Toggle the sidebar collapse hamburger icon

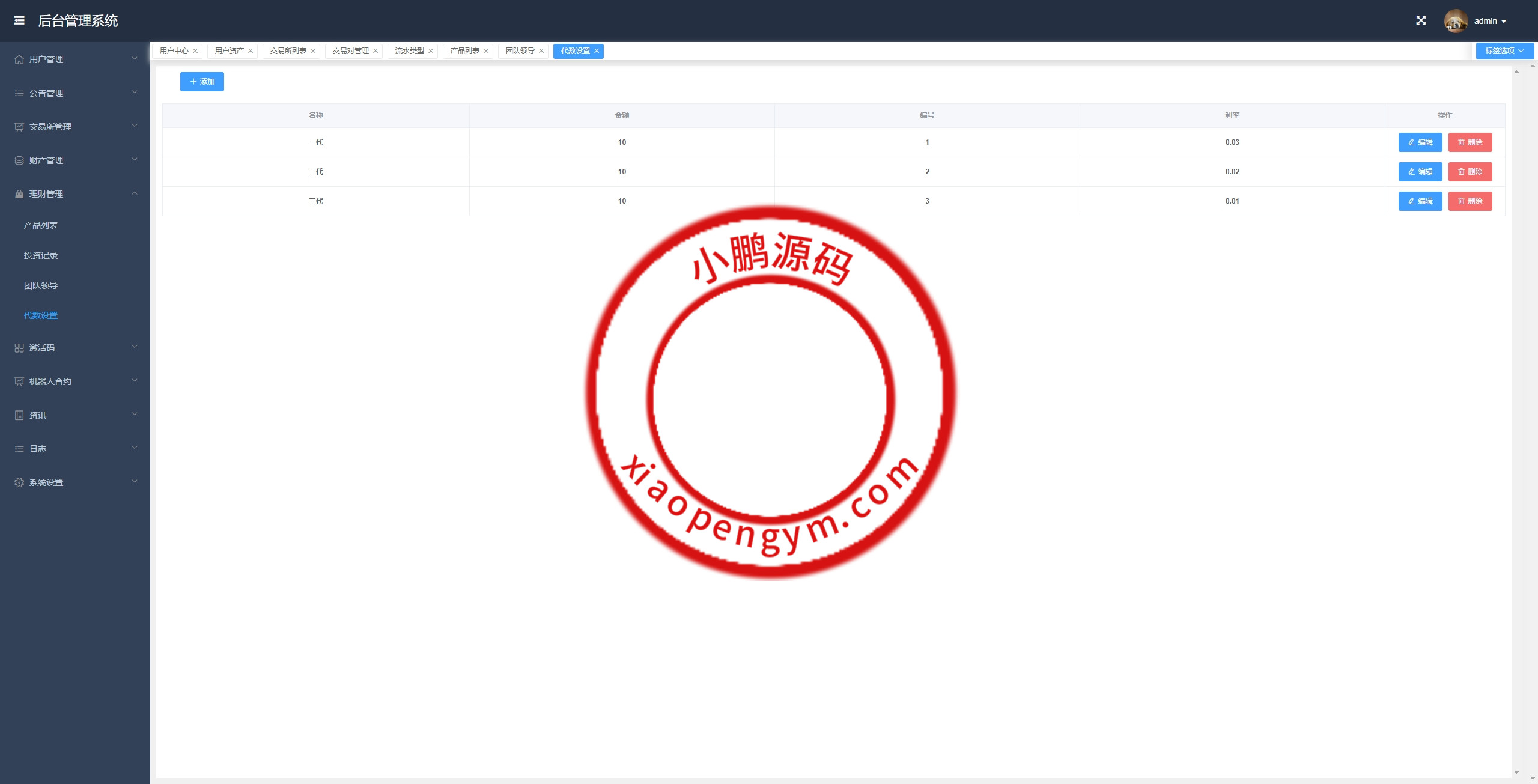coord(19,20)
